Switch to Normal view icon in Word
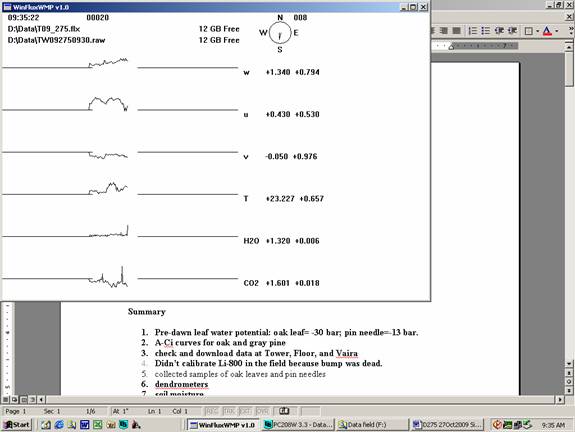Image resolution: width=575 pixels, height=432 pixels. coord(6,399)
